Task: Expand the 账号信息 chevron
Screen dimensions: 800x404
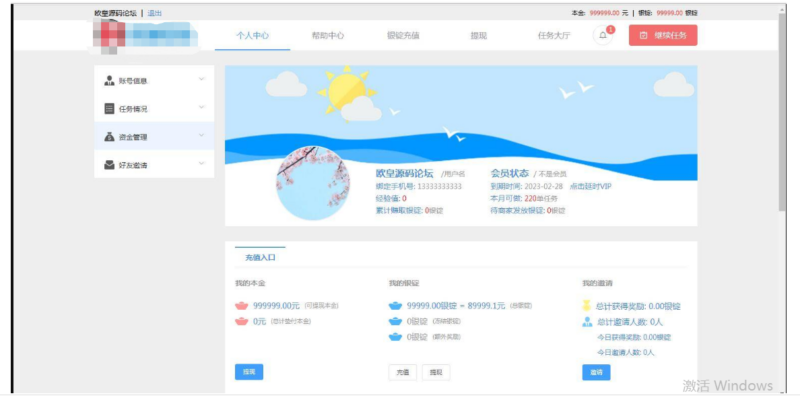Action: [x=202, y=79]
